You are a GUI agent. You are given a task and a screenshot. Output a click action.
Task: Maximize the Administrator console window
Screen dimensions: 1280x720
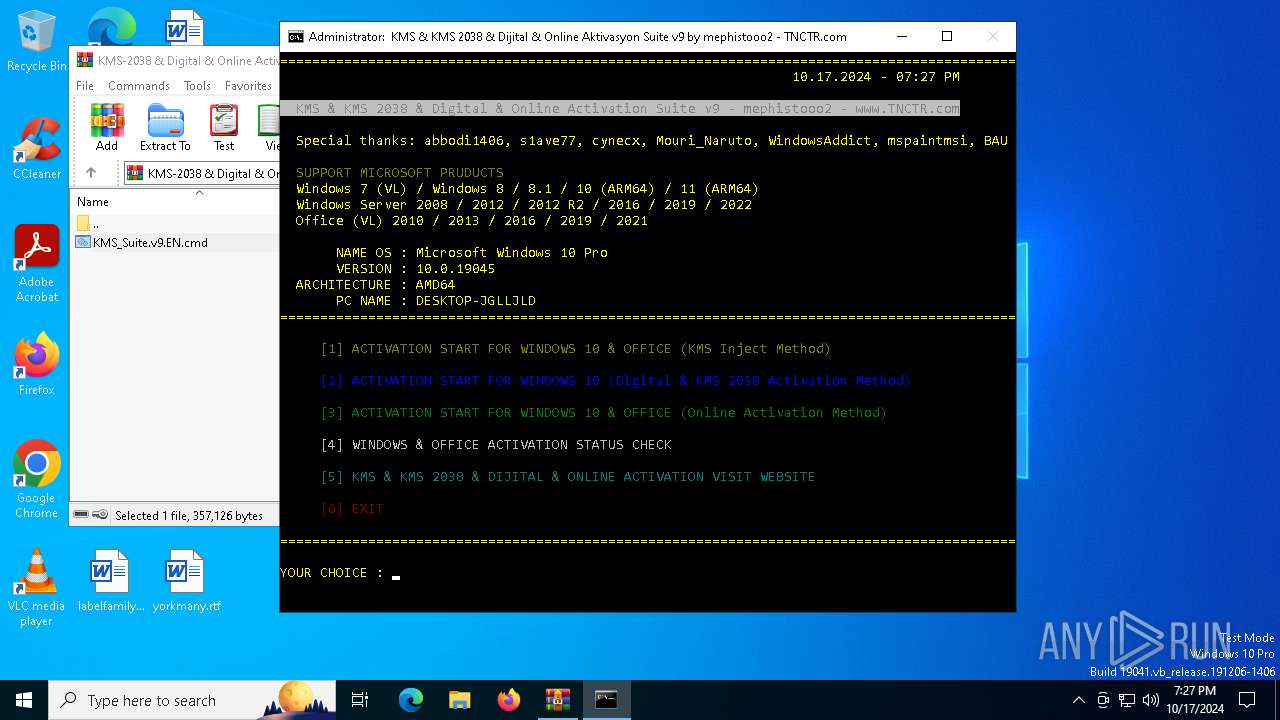coord(947,36)
